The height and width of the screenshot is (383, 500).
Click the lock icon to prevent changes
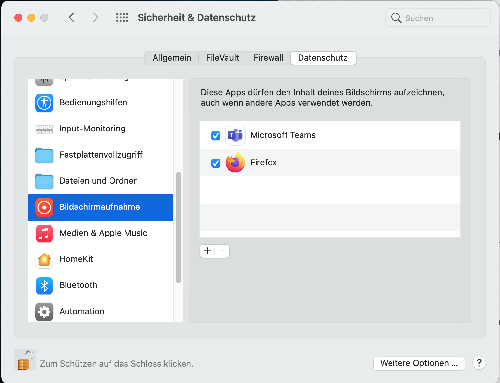(x=25, y=361)
